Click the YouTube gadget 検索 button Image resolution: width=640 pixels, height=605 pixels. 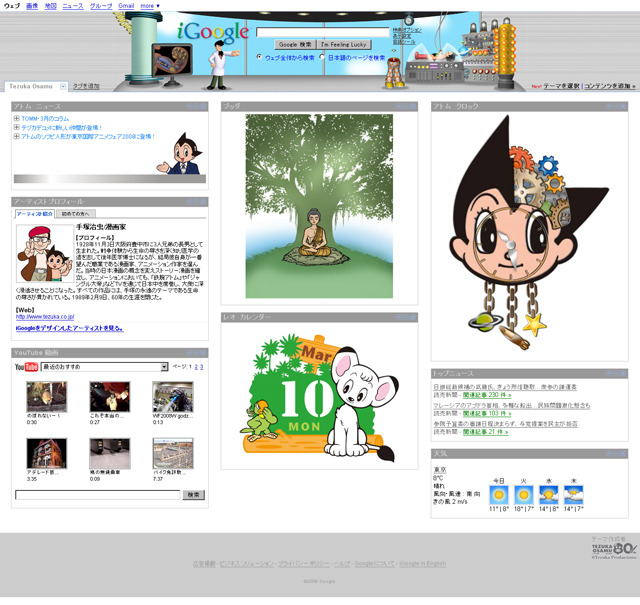point(193,495)
